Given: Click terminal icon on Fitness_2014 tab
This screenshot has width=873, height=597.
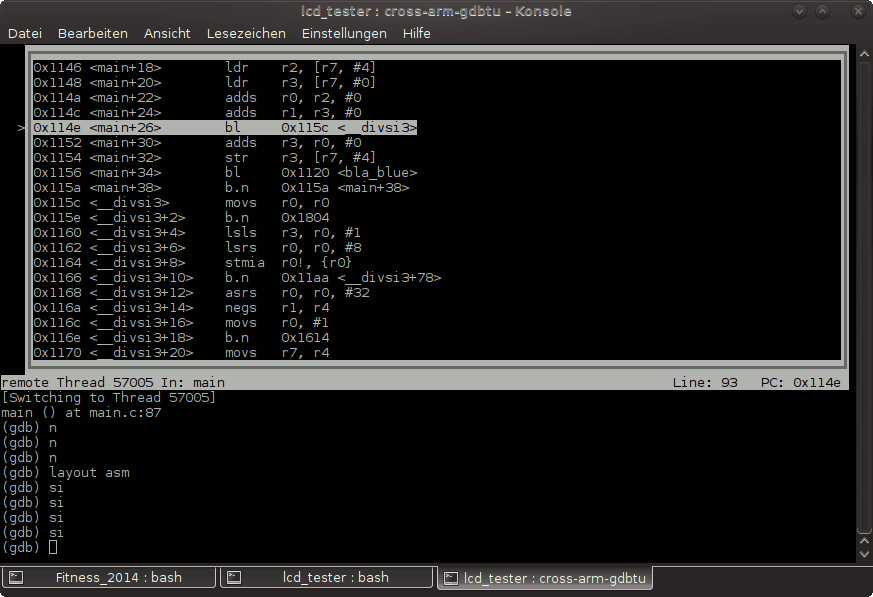Looking at the screenshot, I should 16,578.
